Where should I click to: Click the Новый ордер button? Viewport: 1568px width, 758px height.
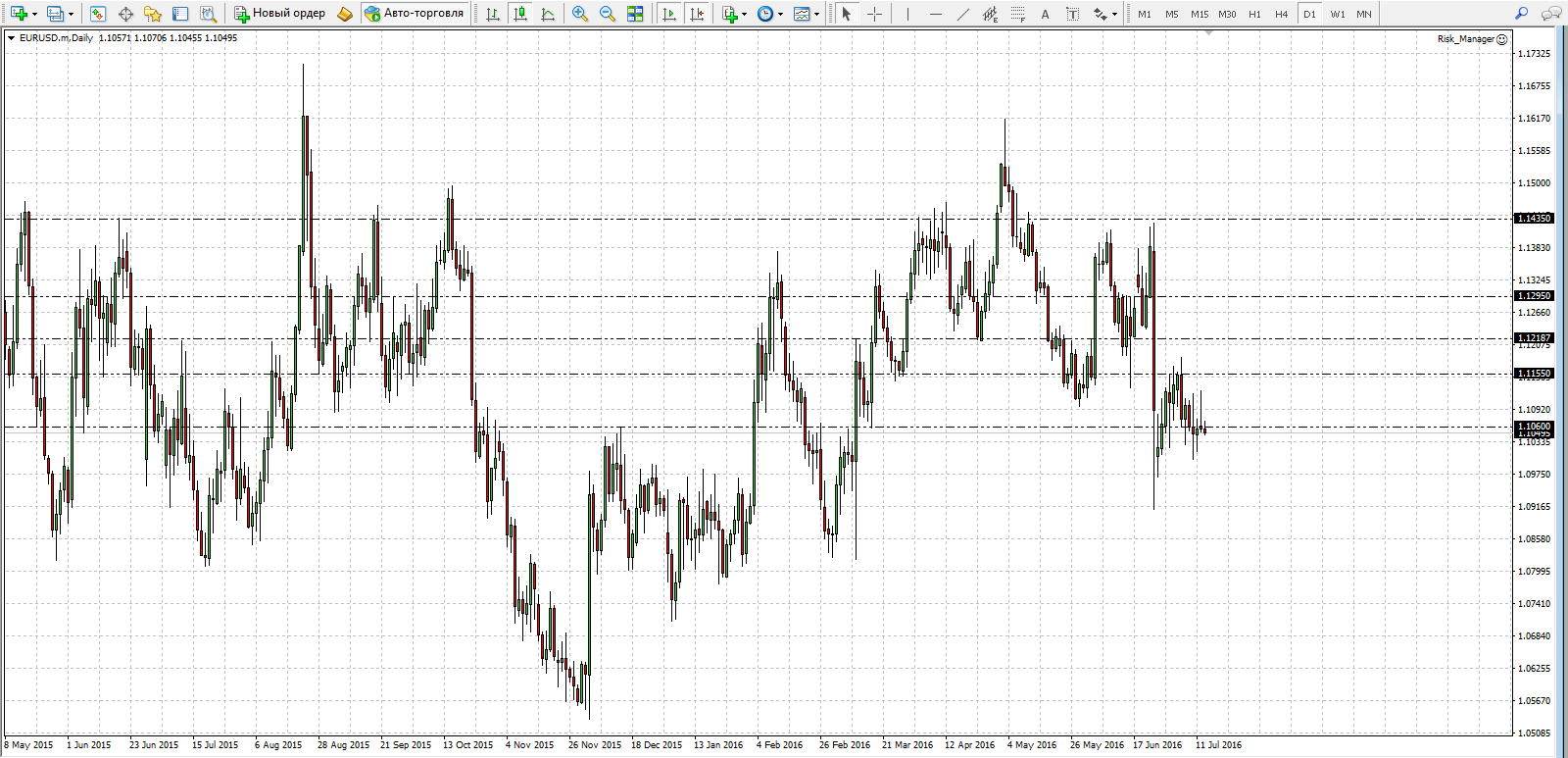click(279, 14)
